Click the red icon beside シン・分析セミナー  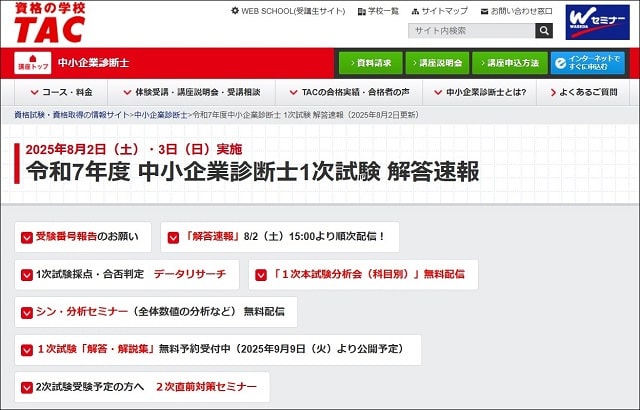(x=27, y=312)
